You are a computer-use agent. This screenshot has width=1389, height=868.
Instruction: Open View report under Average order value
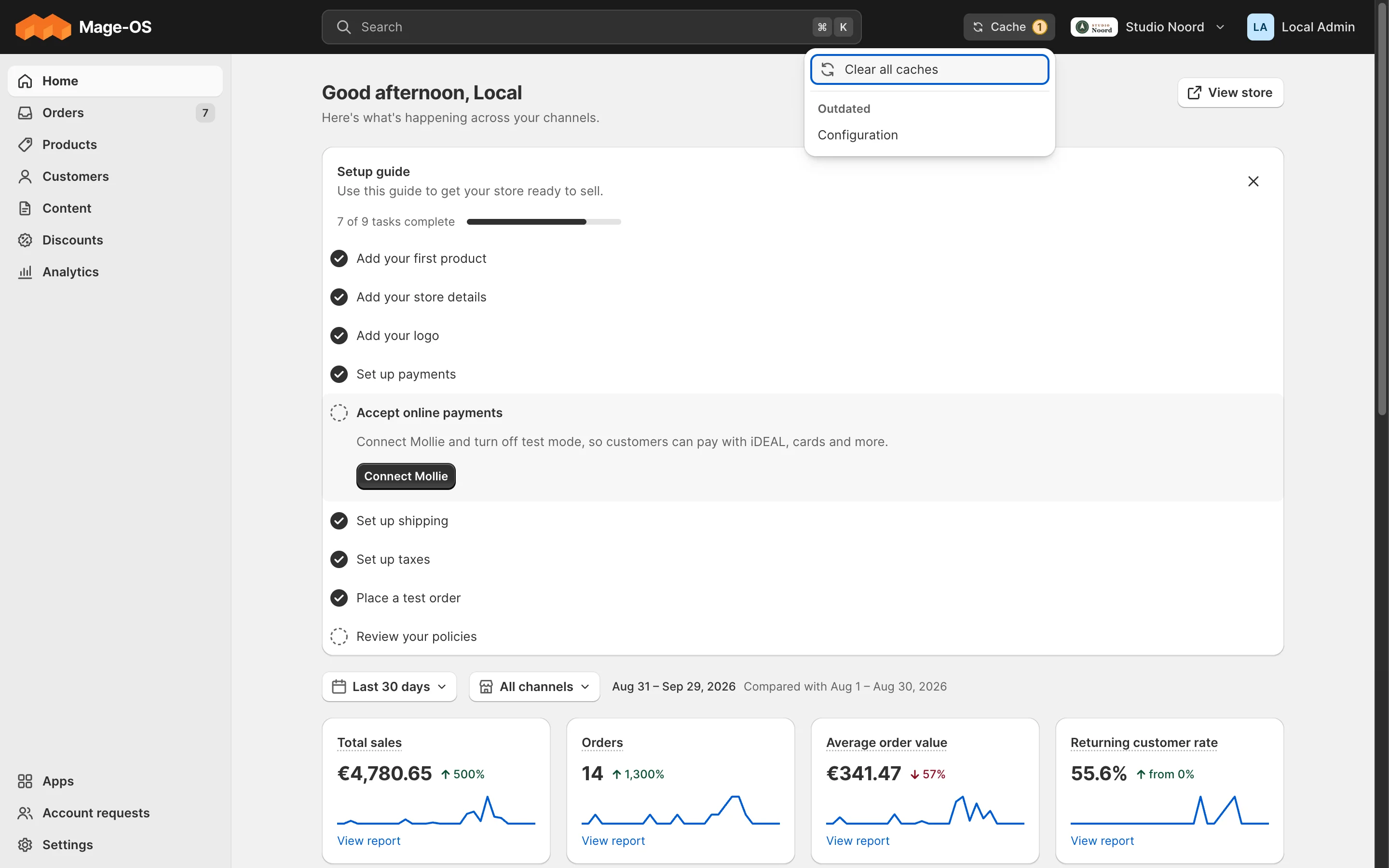click(858, 841)
